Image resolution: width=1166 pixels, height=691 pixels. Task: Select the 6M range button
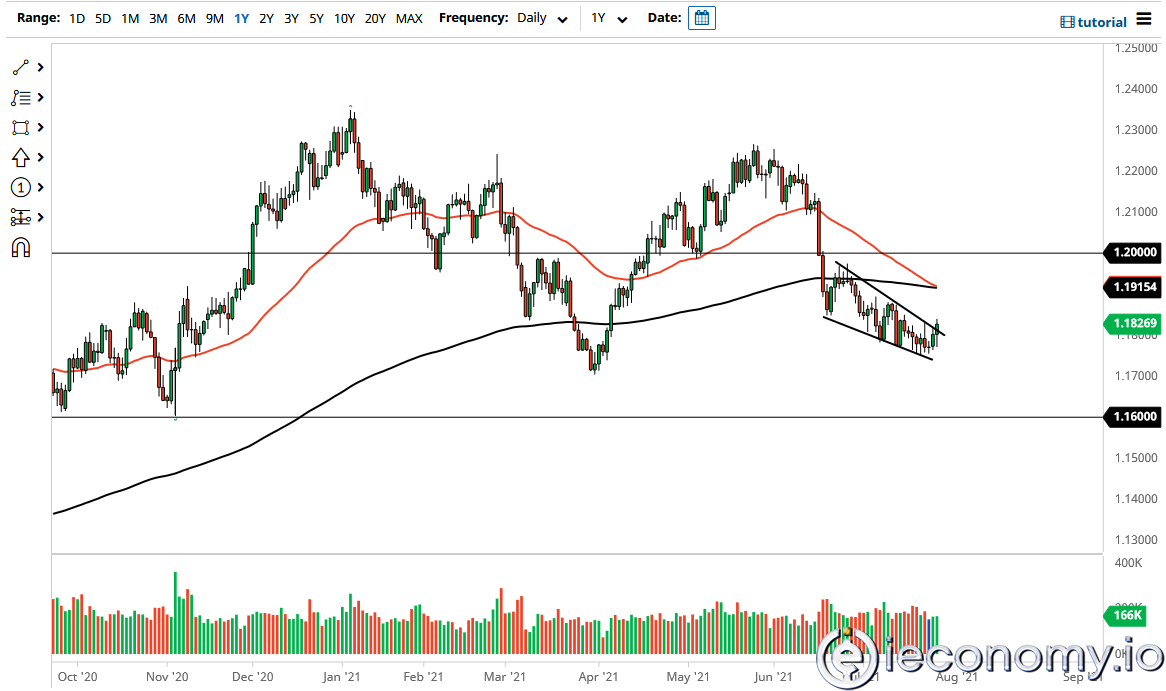click(x=185, y=18)
